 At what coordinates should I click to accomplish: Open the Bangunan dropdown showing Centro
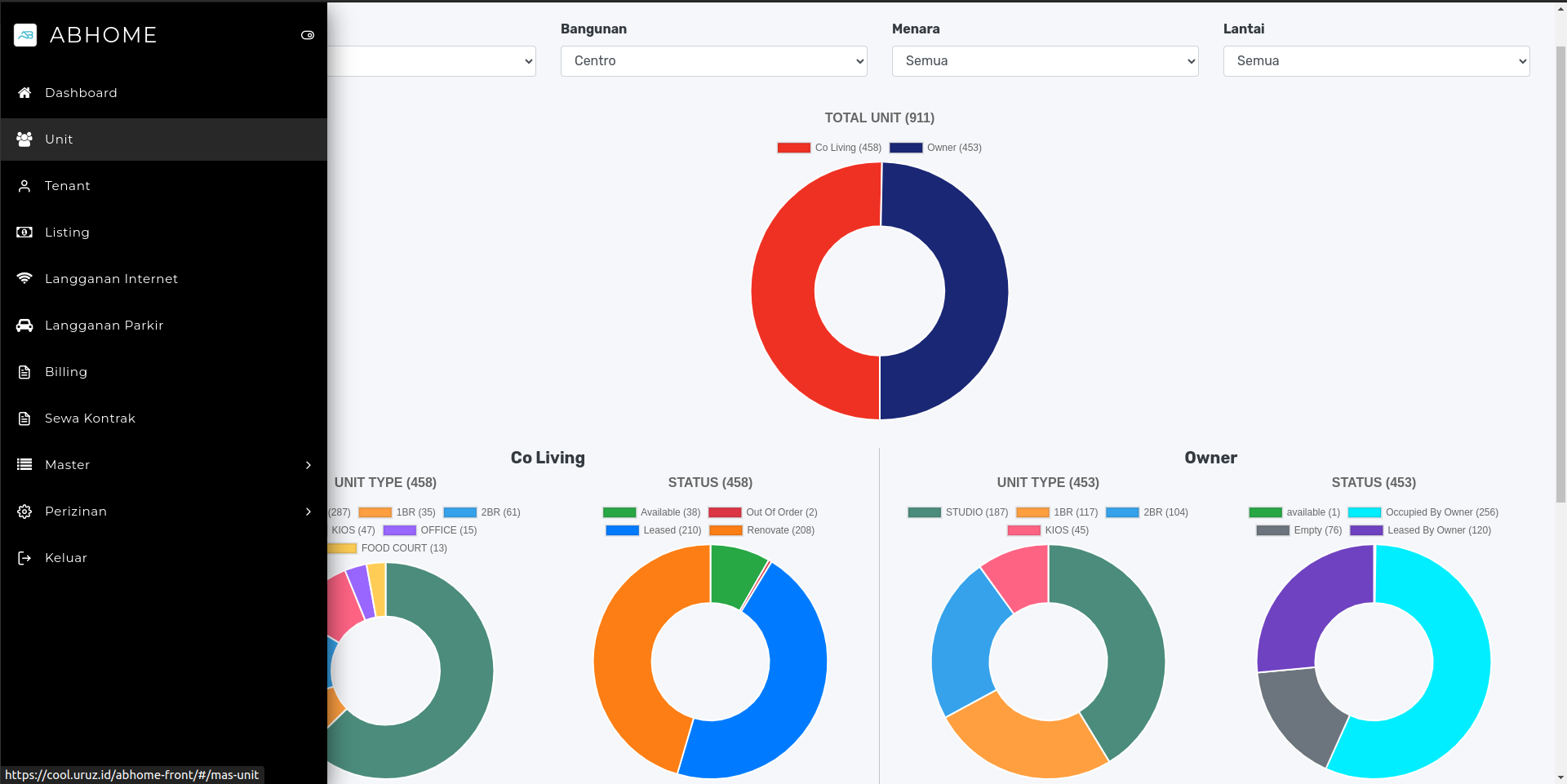(713, 61)
